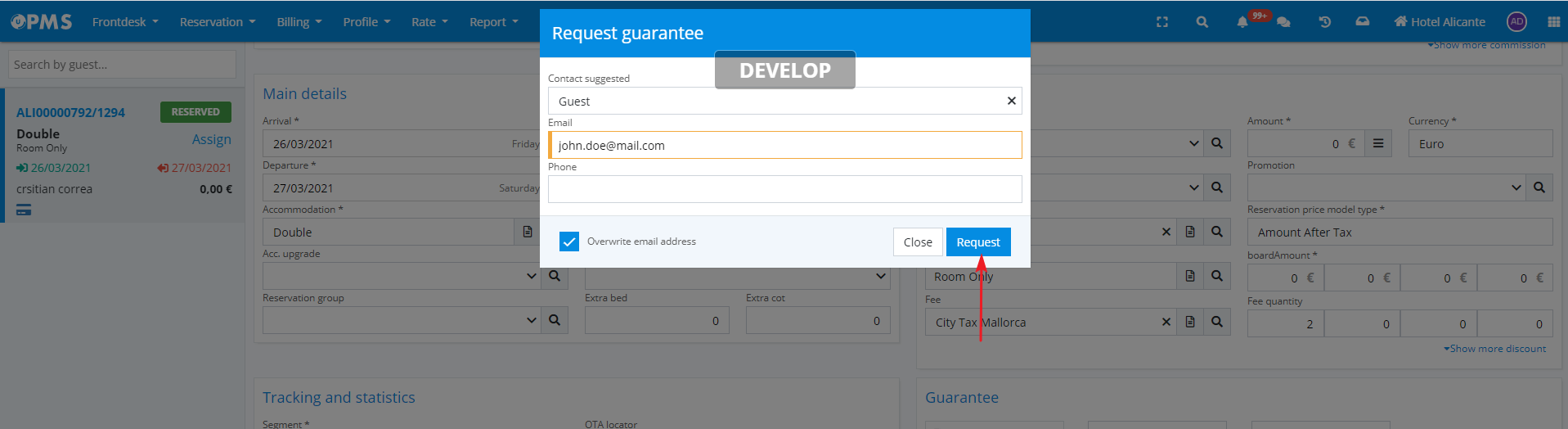Viewport: 1568px width, 429px height.
Task: Open the chat messages icon
Action: [1283, 22]
